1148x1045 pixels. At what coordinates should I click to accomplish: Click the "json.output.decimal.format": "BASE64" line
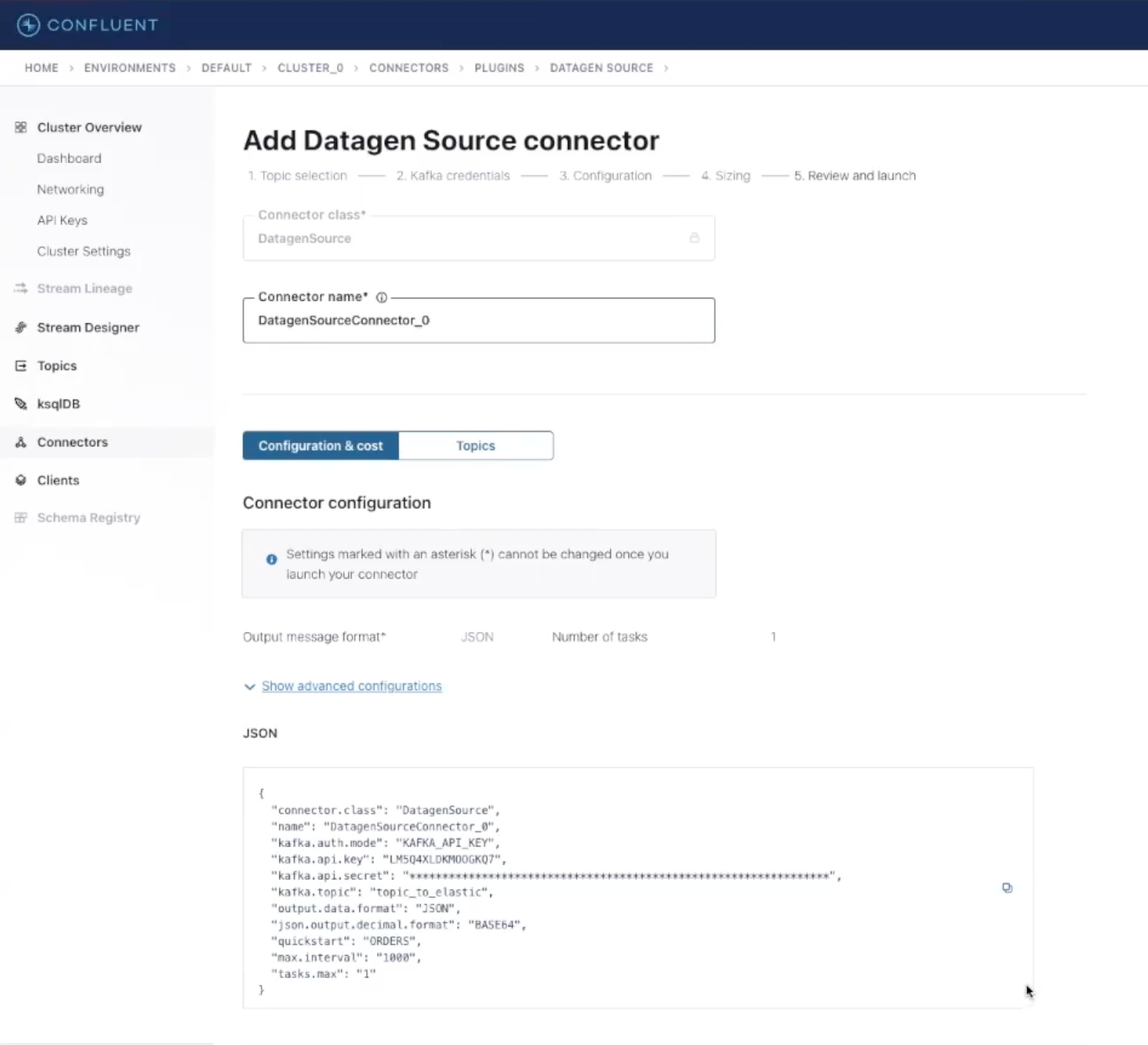pos(399,925)
